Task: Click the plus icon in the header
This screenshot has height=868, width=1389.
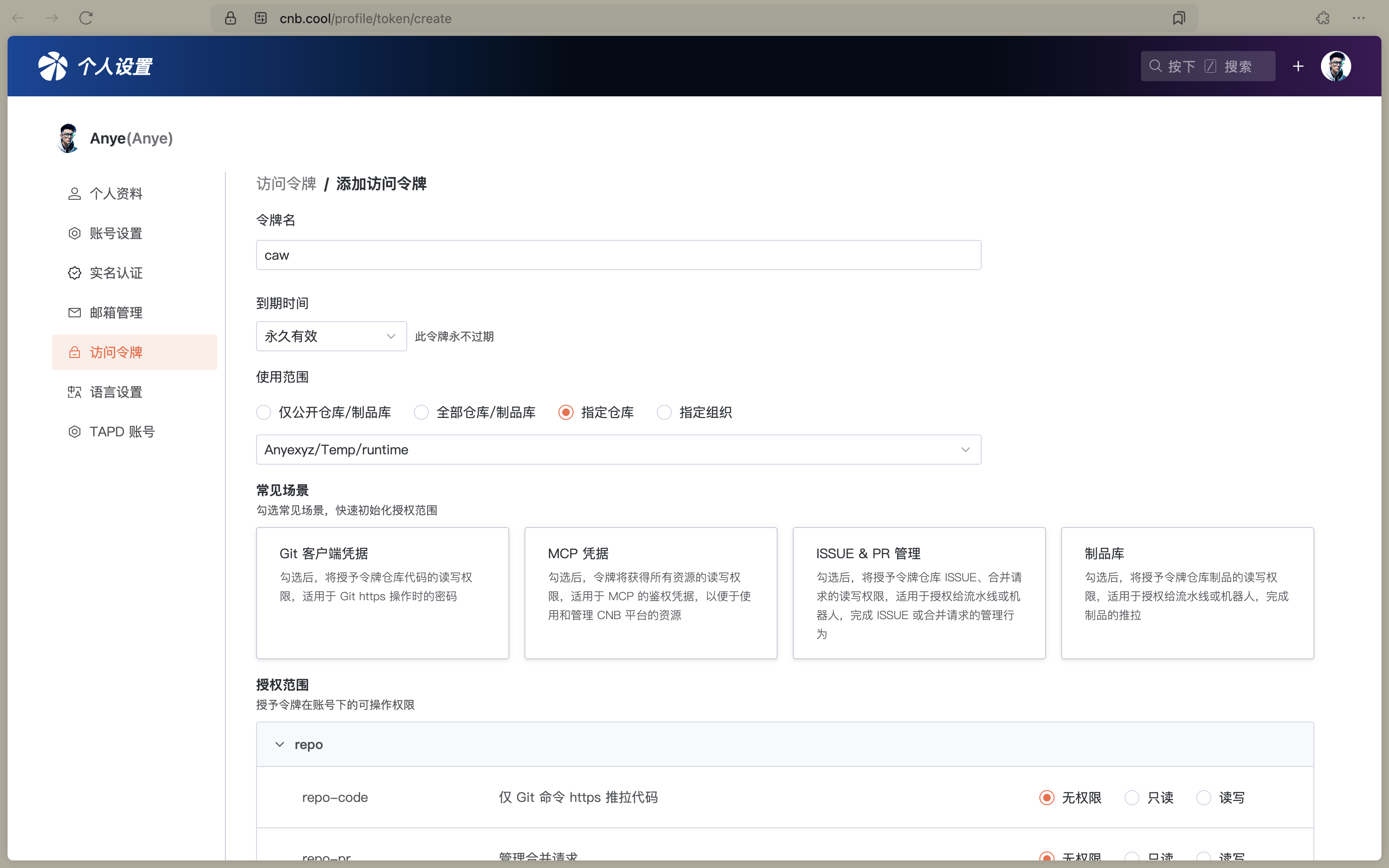Action: click(1298, 67)
